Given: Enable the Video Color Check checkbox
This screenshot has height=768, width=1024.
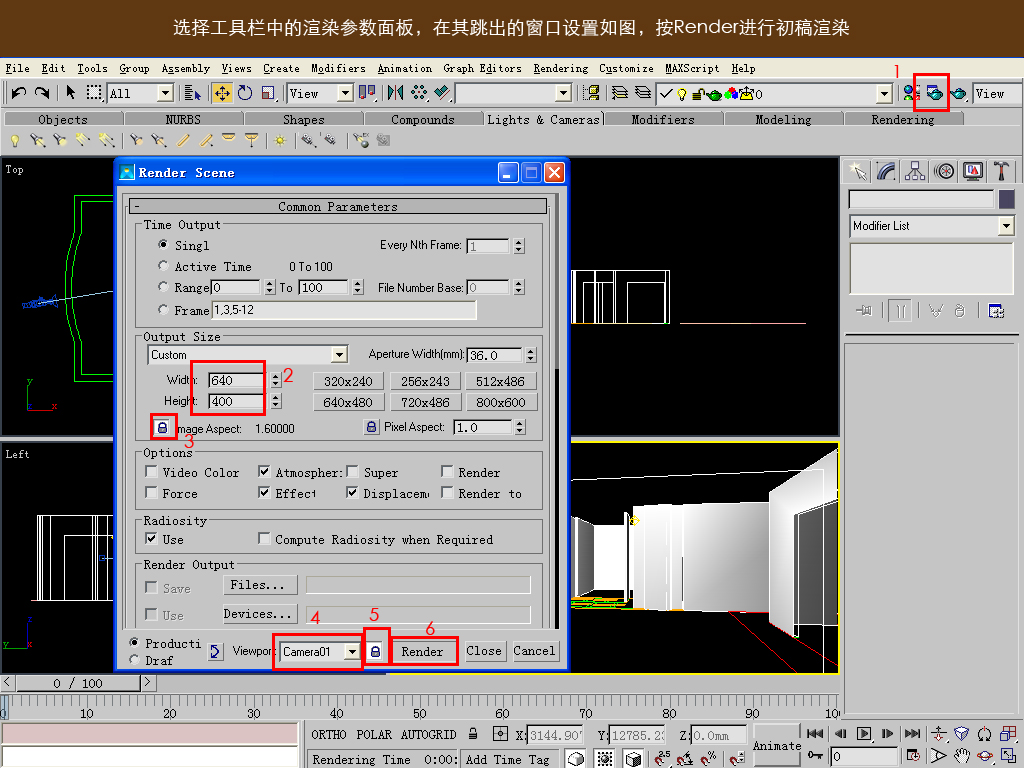Looking at the screenshot, I should (x=151, y=472).
